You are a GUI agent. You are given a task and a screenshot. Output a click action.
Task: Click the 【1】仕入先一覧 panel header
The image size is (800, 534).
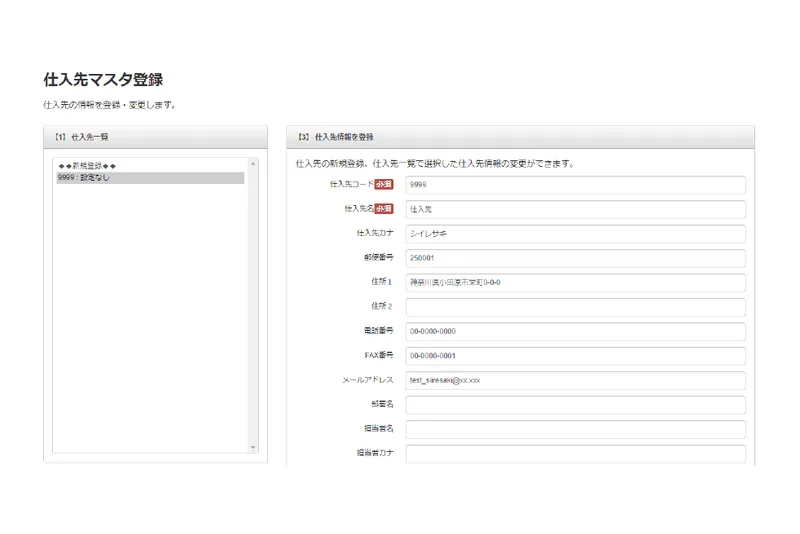pyautogui.click(x=156, y=137)
